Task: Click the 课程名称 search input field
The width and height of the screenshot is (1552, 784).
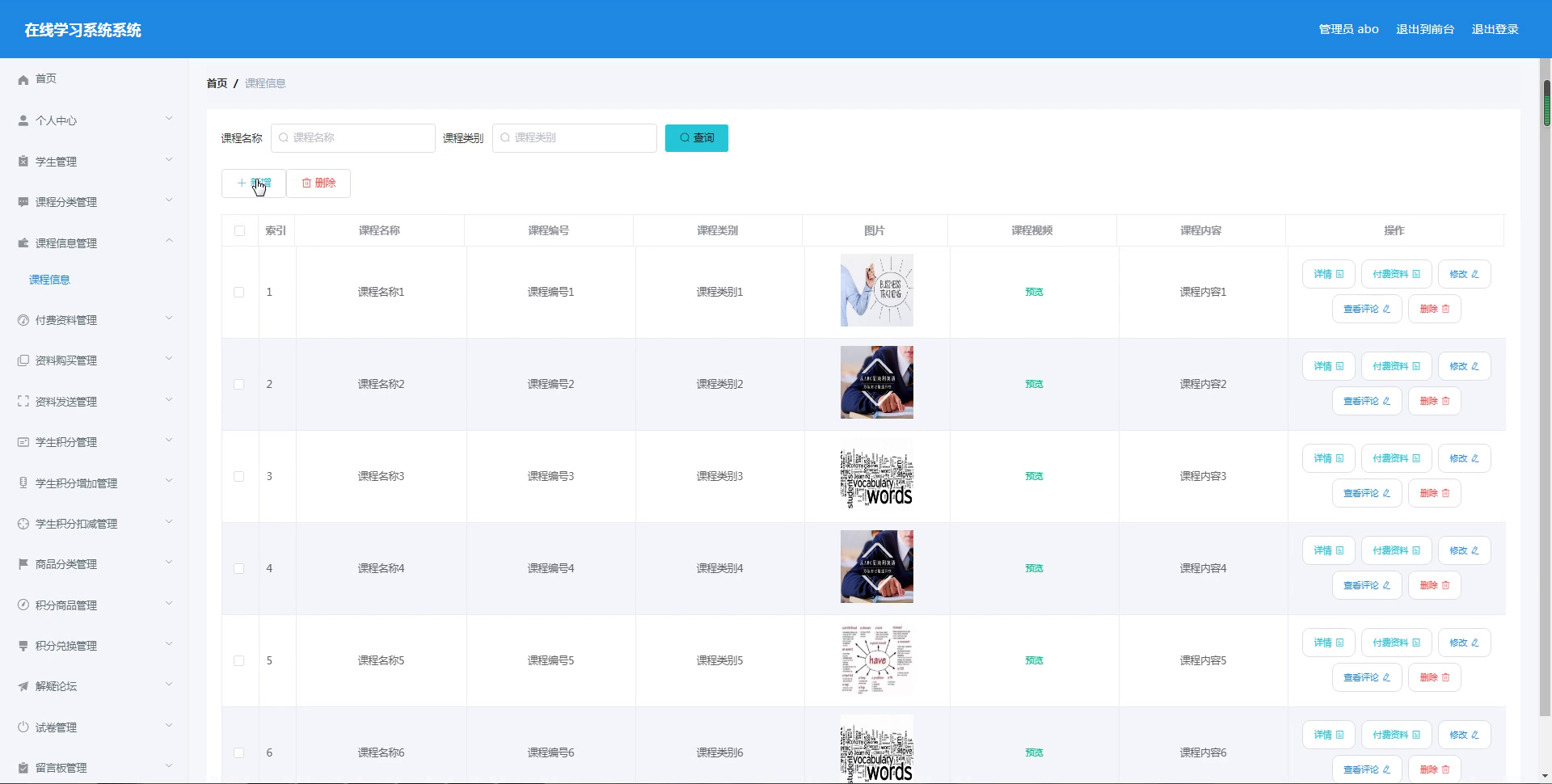Action: point(353,138)
